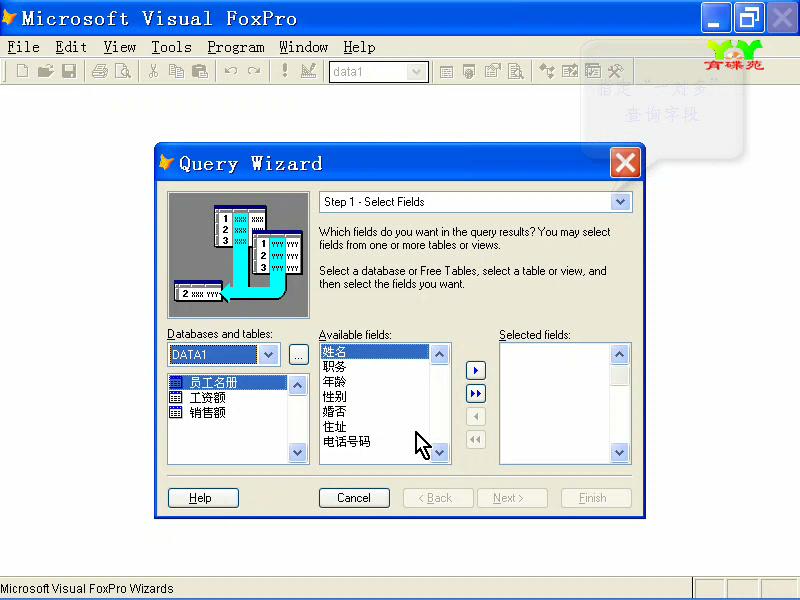Restore down the Visual FoxPro window
800x600 pixels.
coord(749,18)
